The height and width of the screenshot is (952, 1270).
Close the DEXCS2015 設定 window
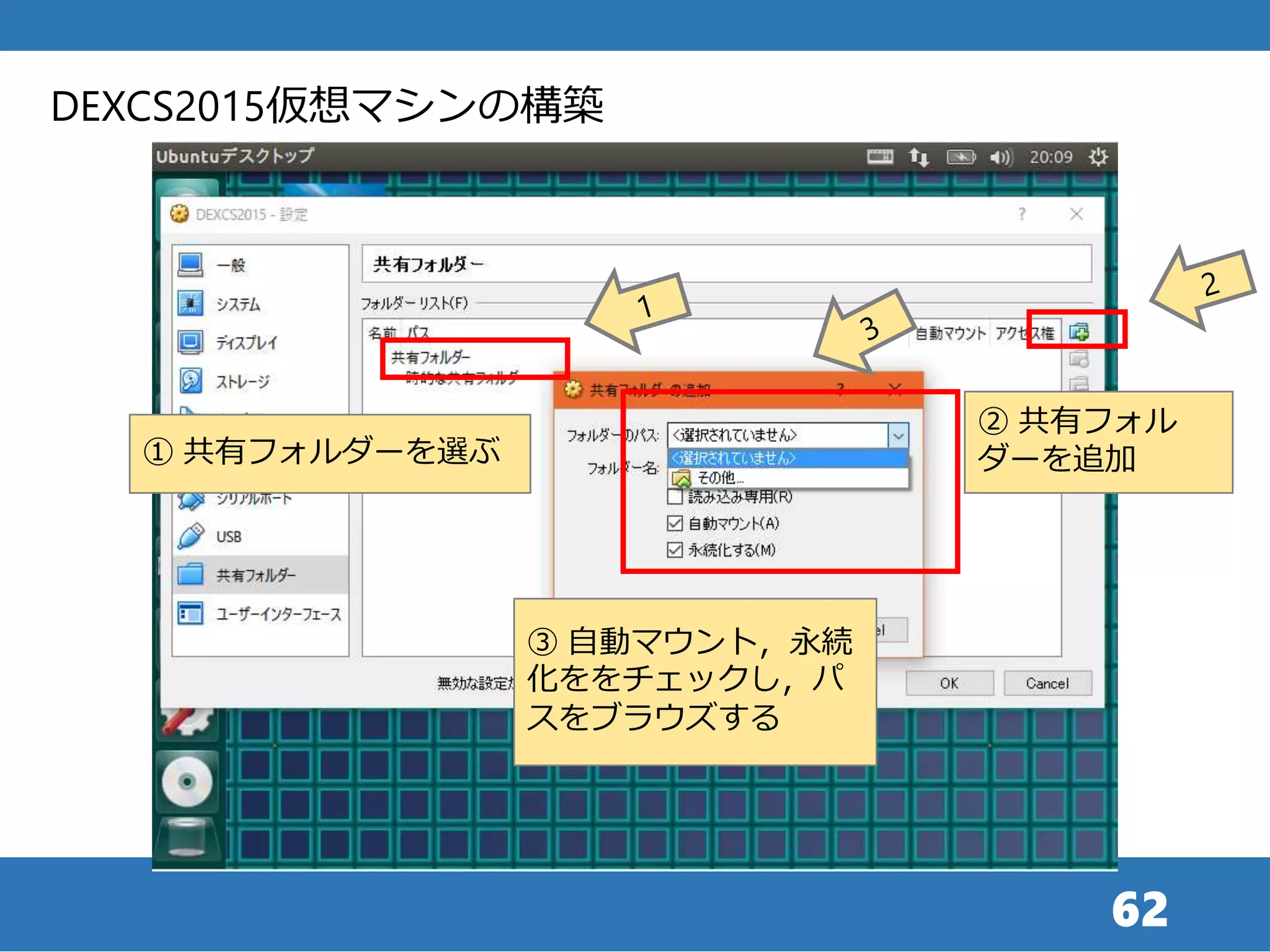[x=1076, y=214]
